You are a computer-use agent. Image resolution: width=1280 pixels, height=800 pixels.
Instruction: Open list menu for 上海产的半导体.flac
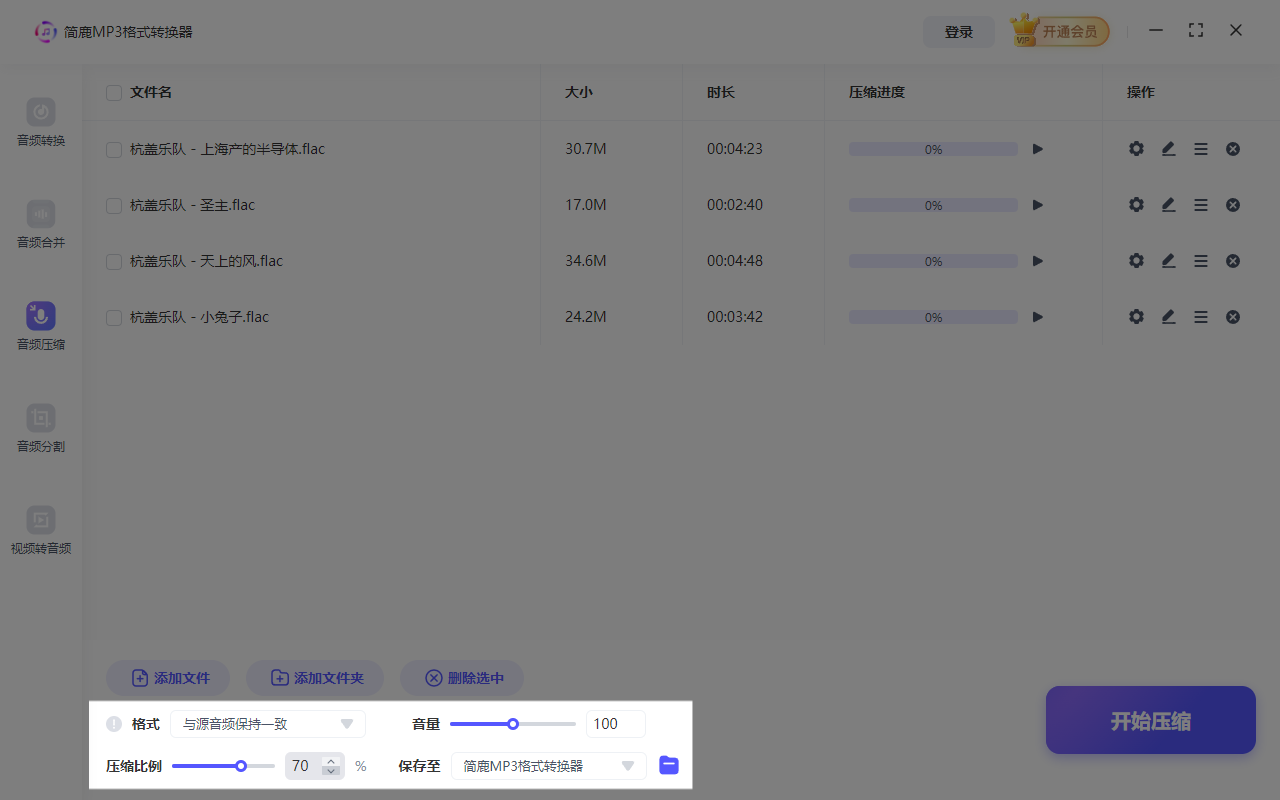click(x=1201, y=149)
